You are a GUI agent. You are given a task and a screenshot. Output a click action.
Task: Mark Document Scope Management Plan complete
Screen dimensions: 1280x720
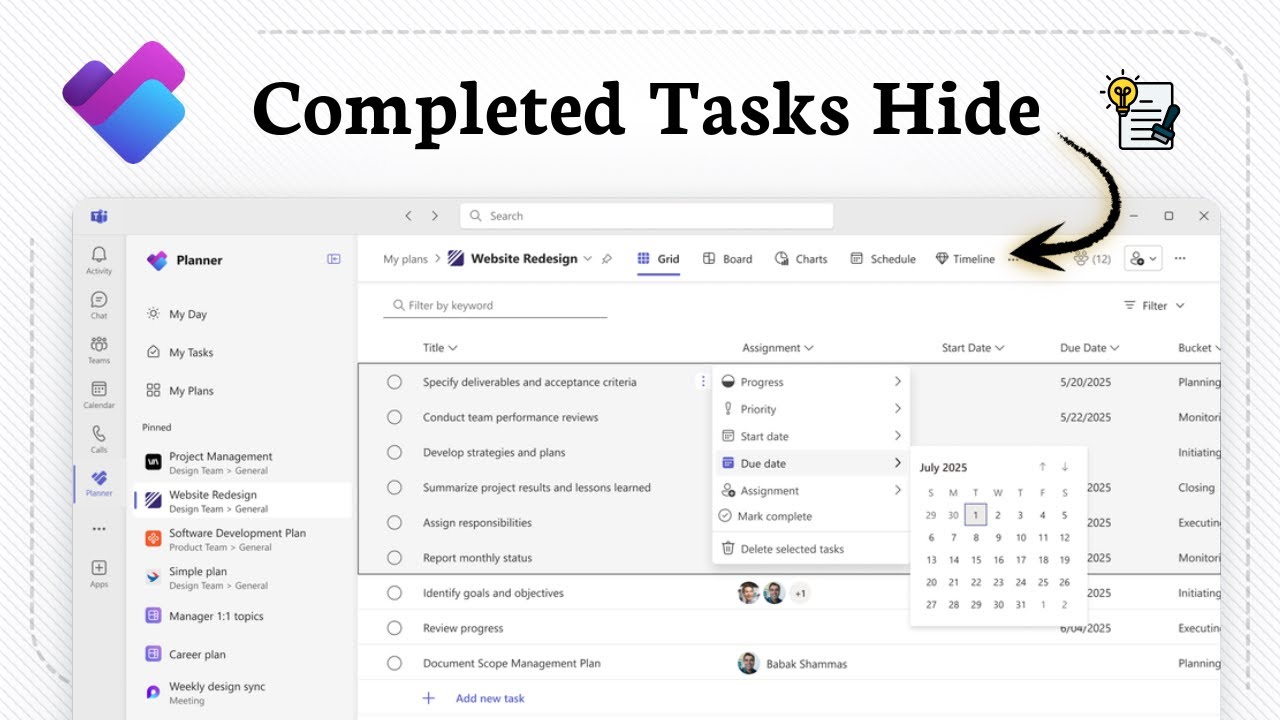coord(394,663)
